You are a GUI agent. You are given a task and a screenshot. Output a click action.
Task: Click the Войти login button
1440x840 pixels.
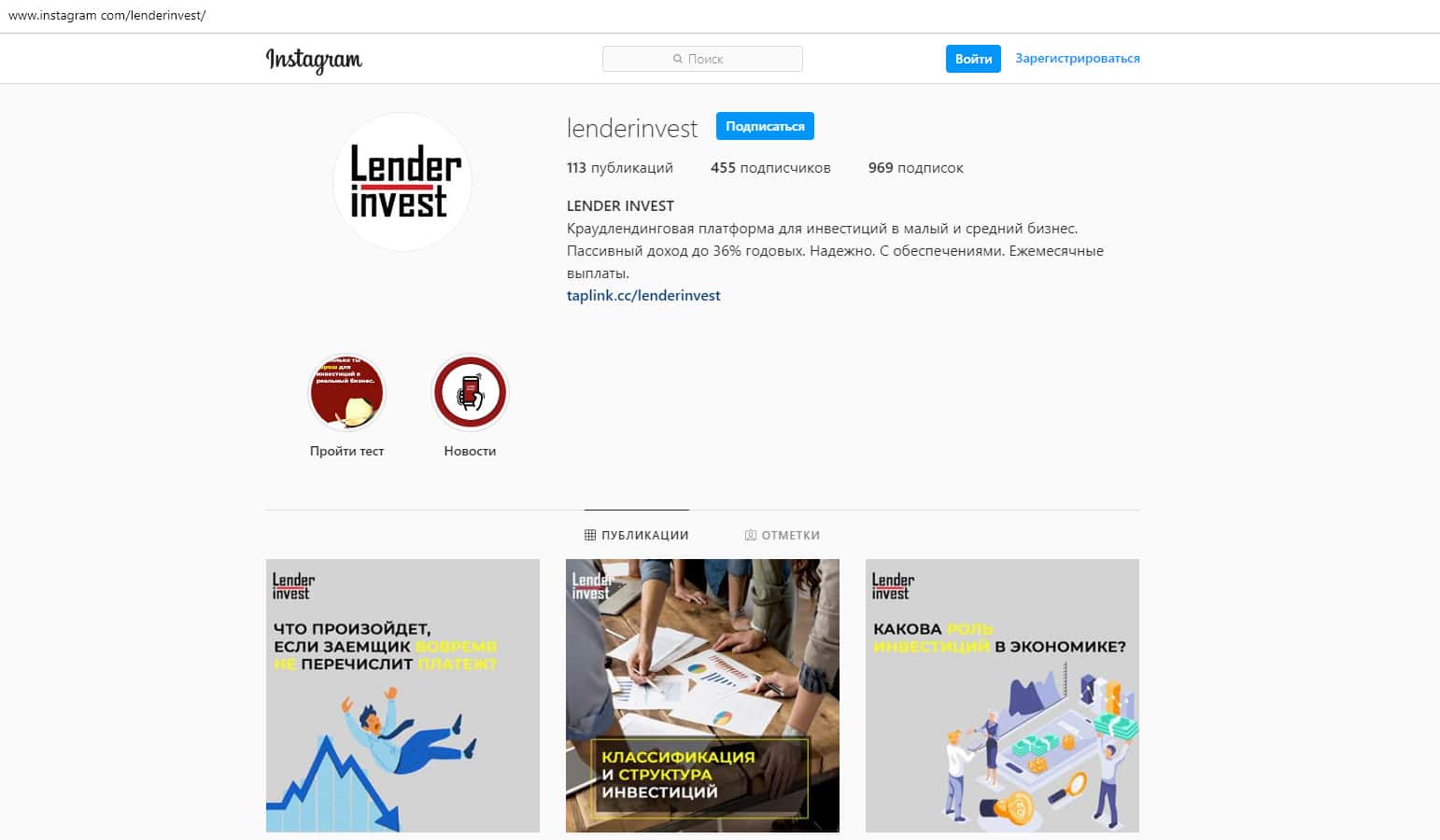click(973, 59)
